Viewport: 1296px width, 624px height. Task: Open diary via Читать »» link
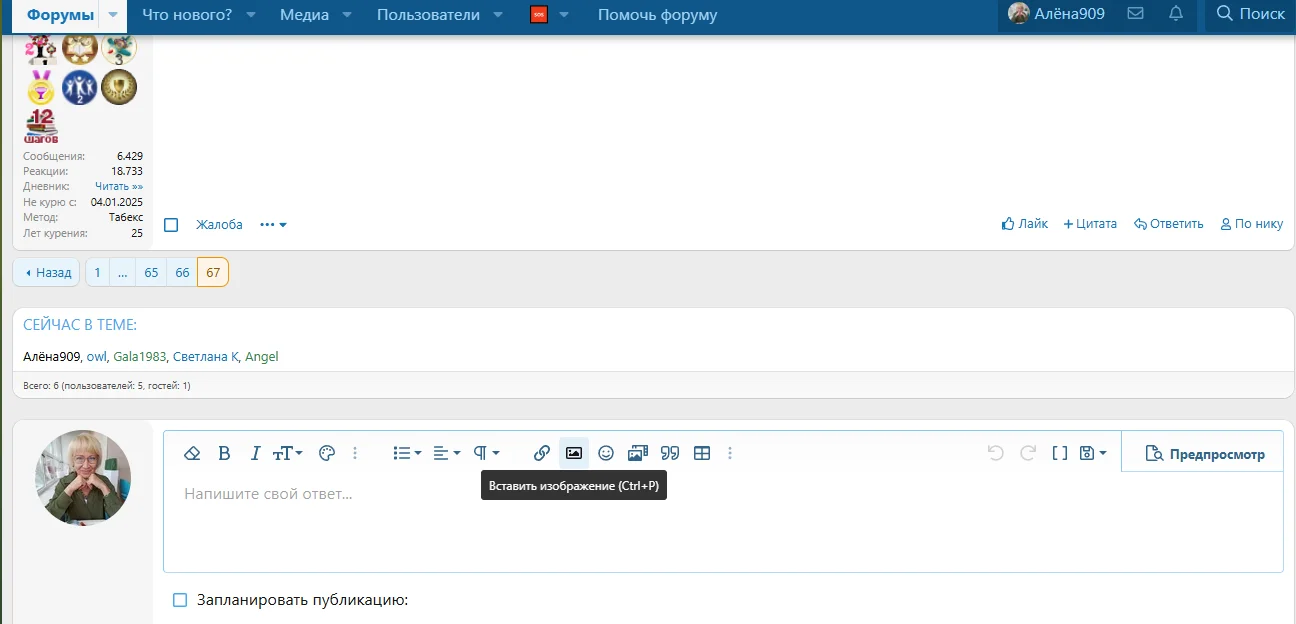pyautogui.click(x=119, y=186)
